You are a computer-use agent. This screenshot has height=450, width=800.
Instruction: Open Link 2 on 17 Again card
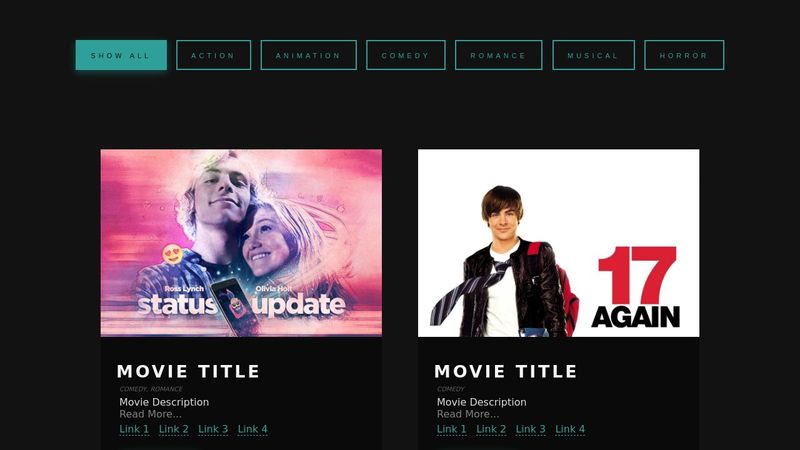pos(491,429)
